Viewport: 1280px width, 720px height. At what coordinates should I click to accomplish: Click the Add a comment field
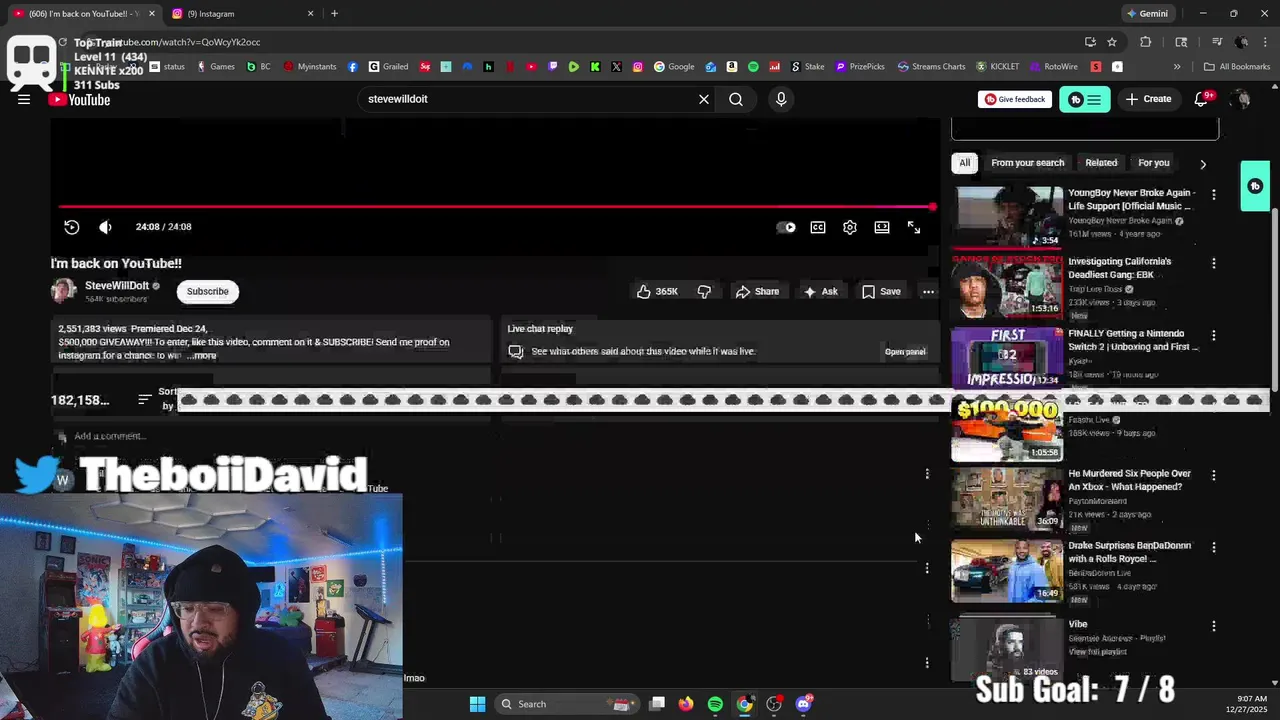(110, 436)
